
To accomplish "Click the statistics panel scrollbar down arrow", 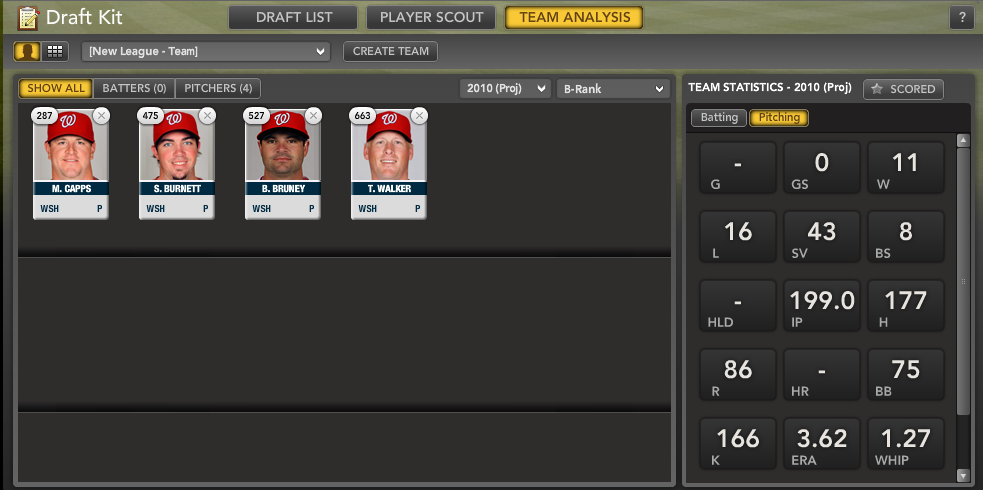I will (x=964, y=475).
